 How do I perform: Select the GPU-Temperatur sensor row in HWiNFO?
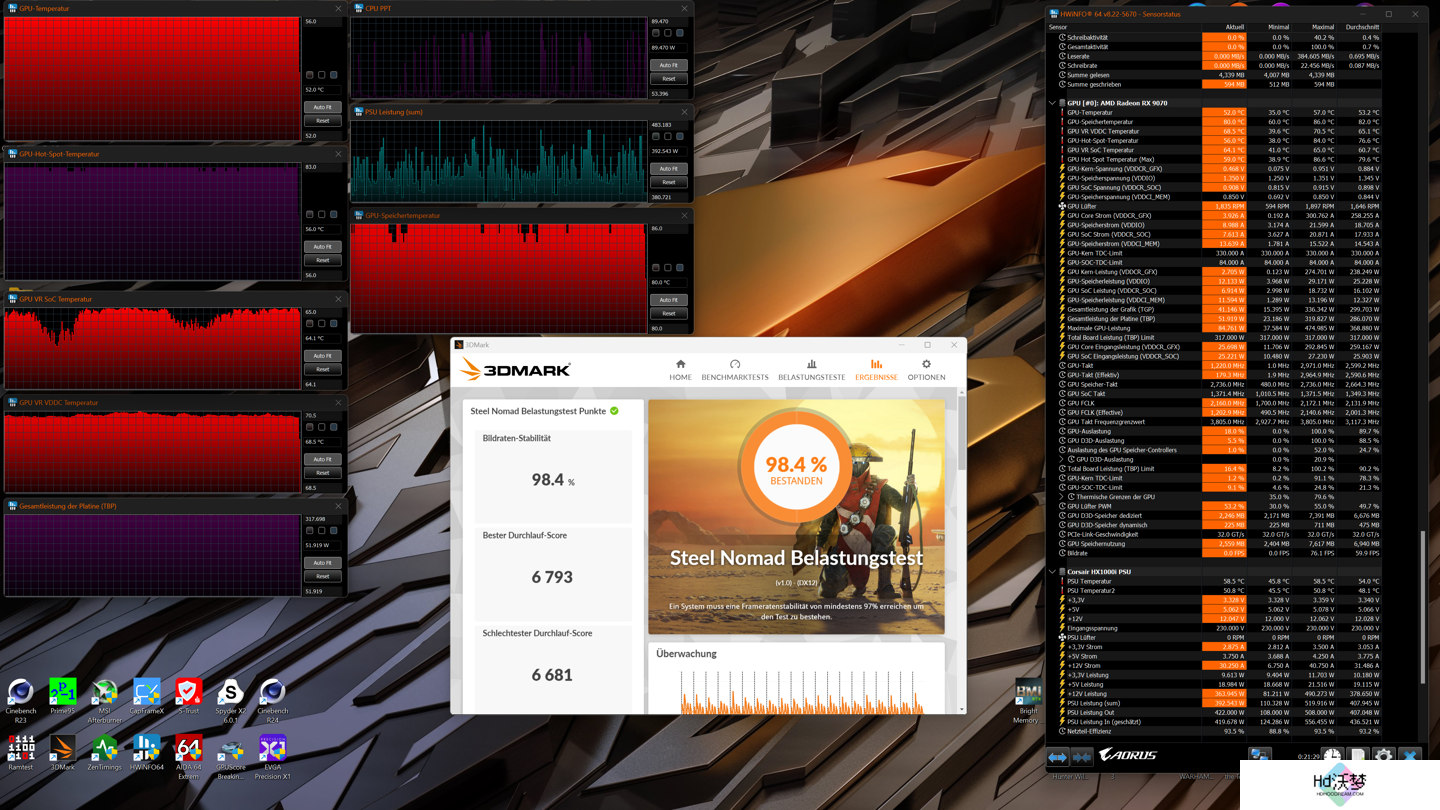[x=1218, y=113]
